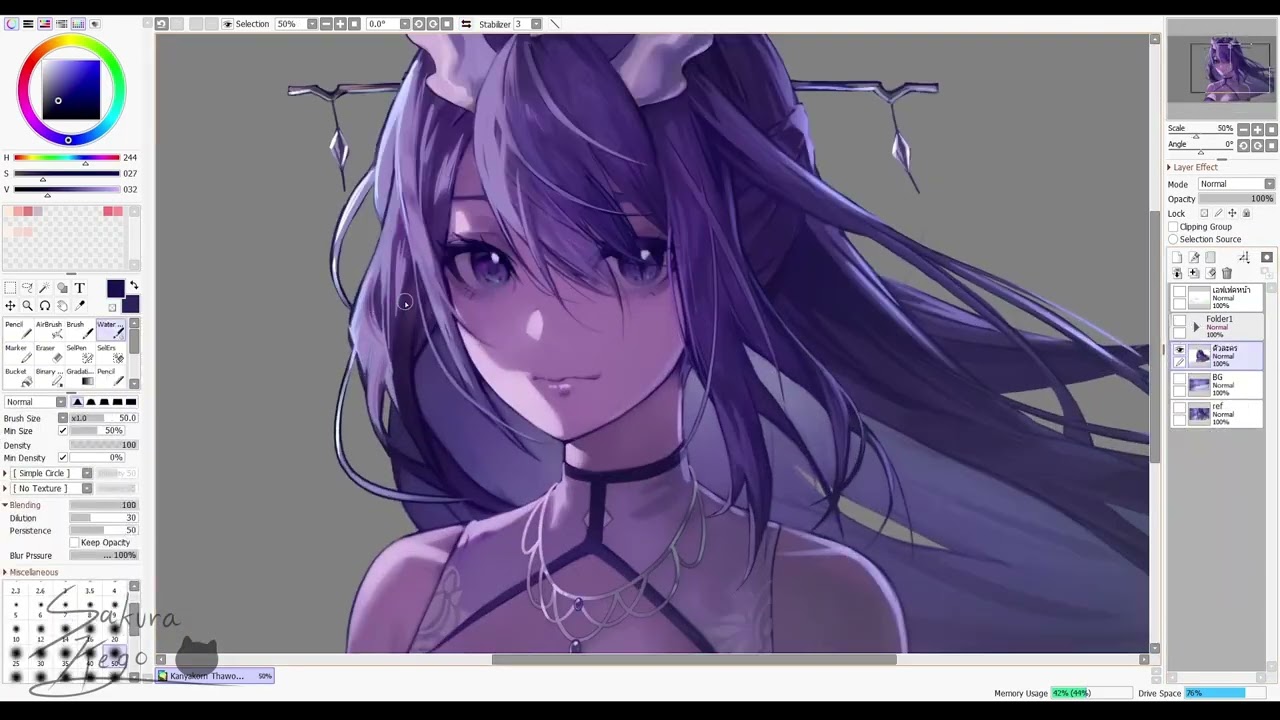Select the magic wand tool
The width and height of the screenshot is (1280, 720).
pos(44,288)
